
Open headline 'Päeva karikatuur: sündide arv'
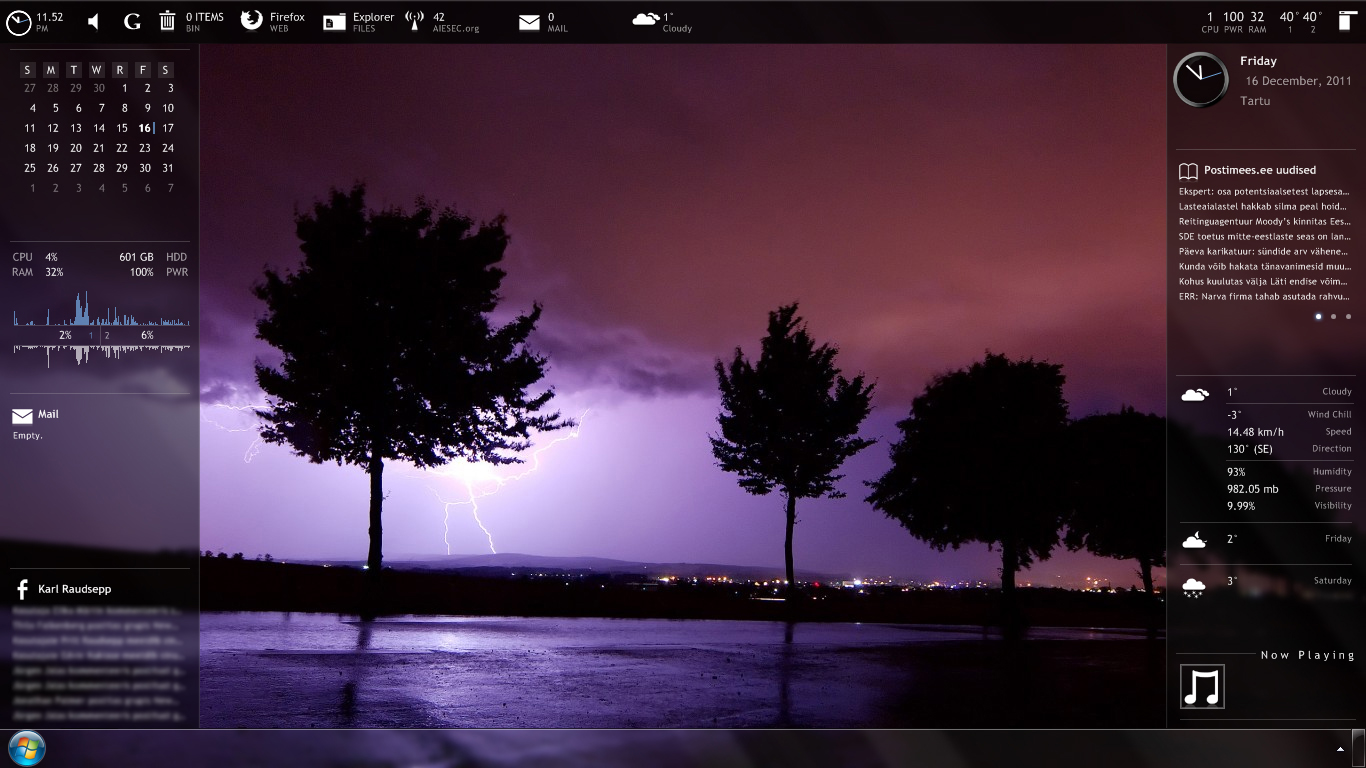tap(1265, 251)
